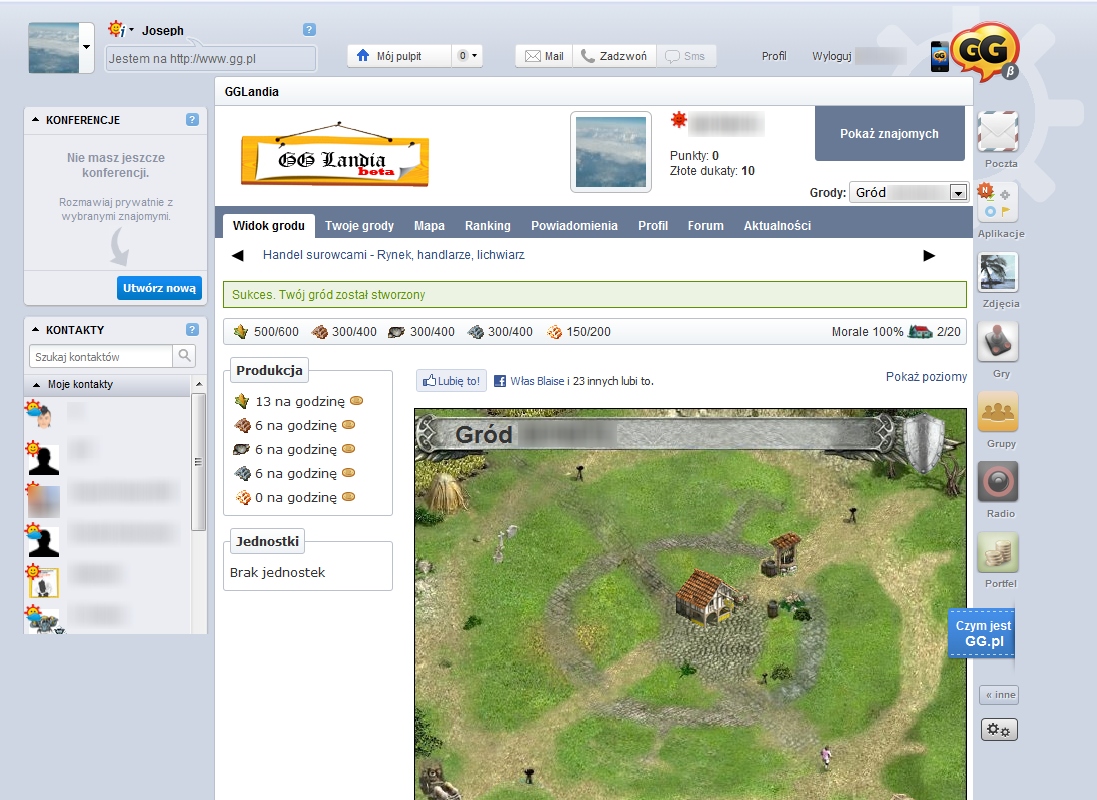Screen dimensions: 1097x800
Task: Open the Aplikacje apps icon
Action: [x=998, y=202]
